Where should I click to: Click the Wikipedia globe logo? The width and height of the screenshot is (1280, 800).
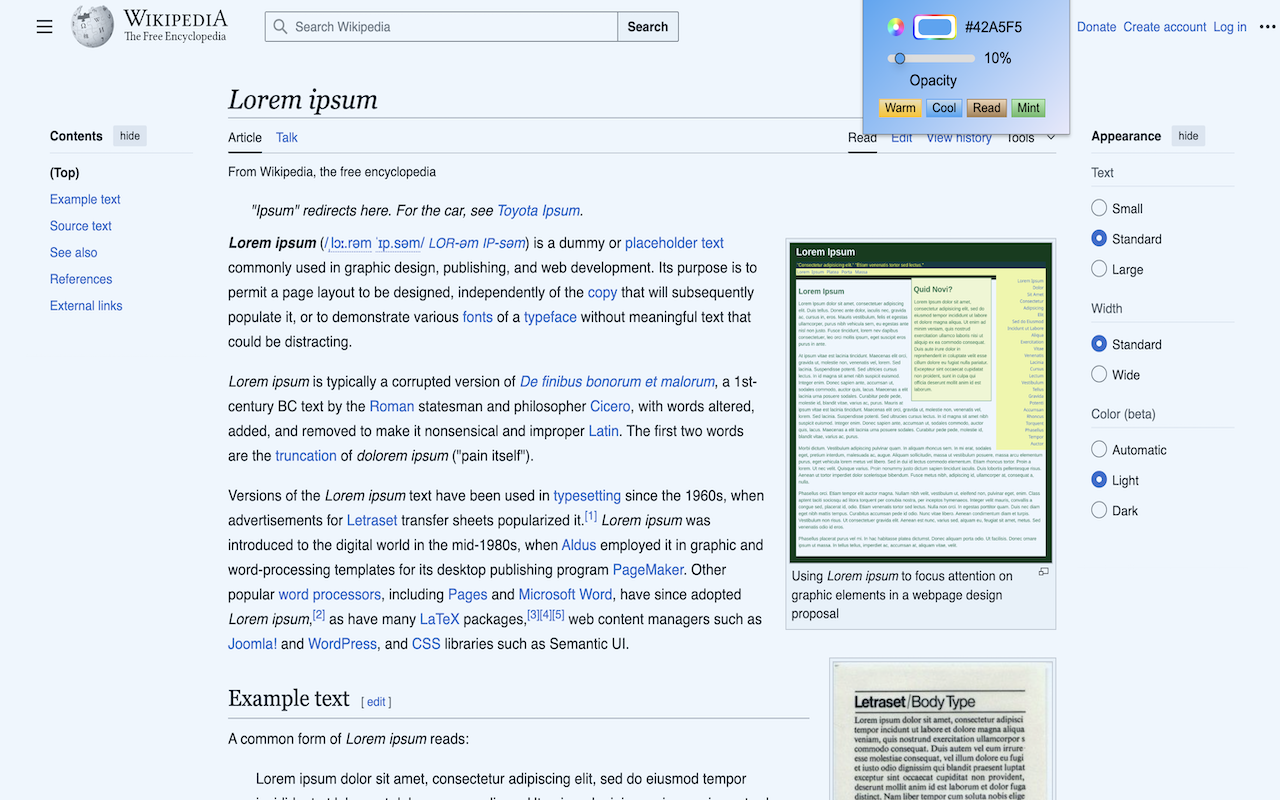pos(92,26)
